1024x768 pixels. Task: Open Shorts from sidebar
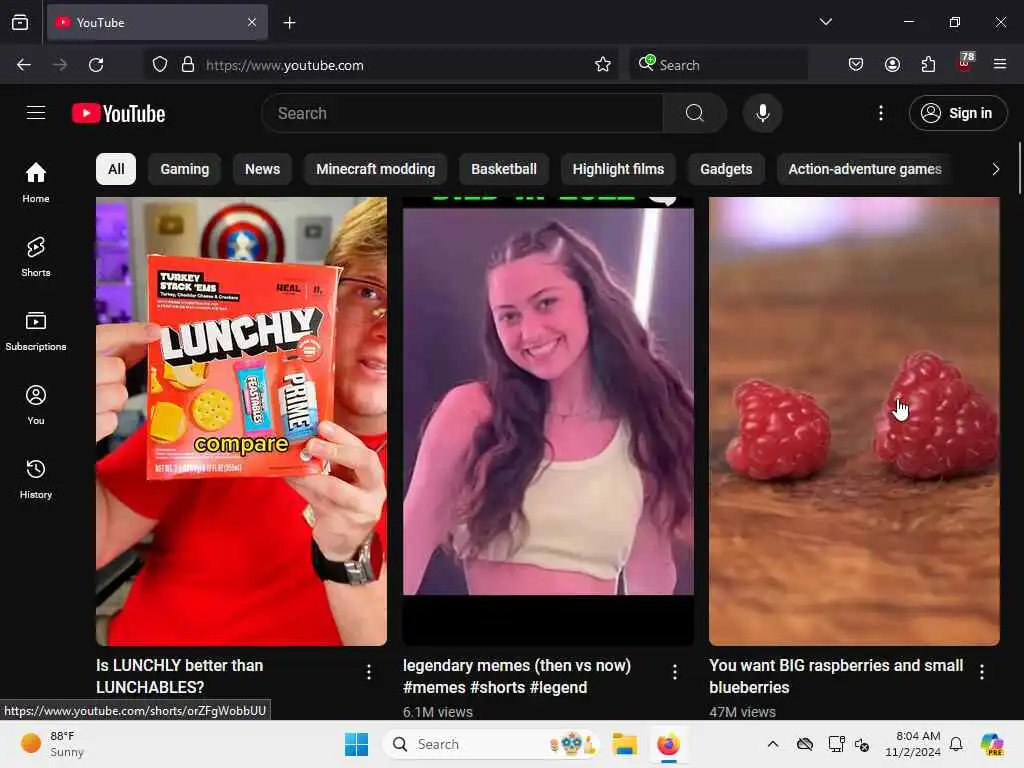point(36,257)
